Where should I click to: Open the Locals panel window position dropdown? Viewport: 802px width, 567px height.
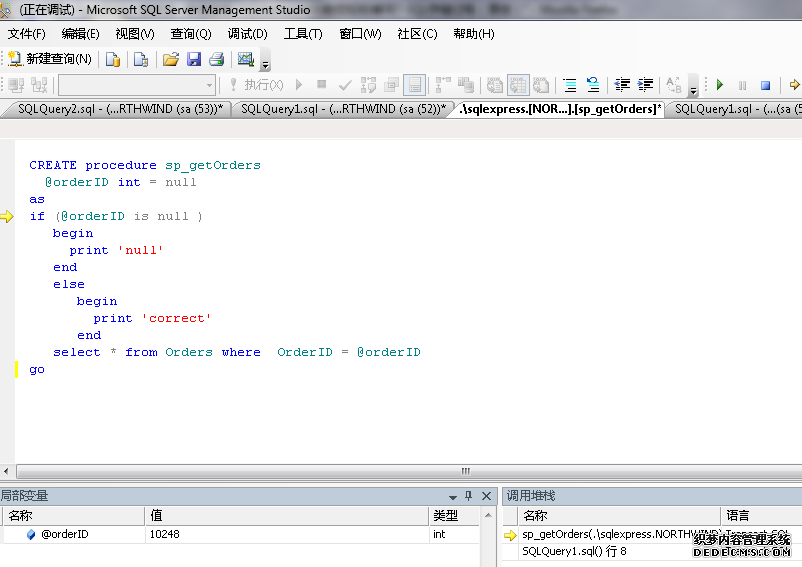point(452,496)
